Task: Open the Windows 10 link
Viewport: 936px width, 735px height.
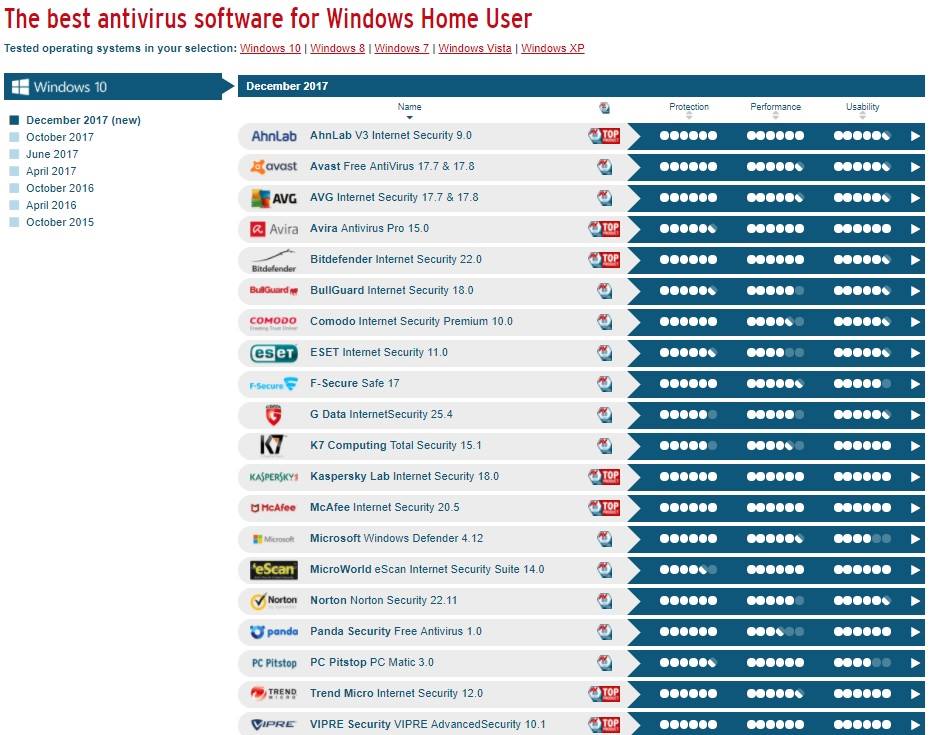Action: (270, 48)
